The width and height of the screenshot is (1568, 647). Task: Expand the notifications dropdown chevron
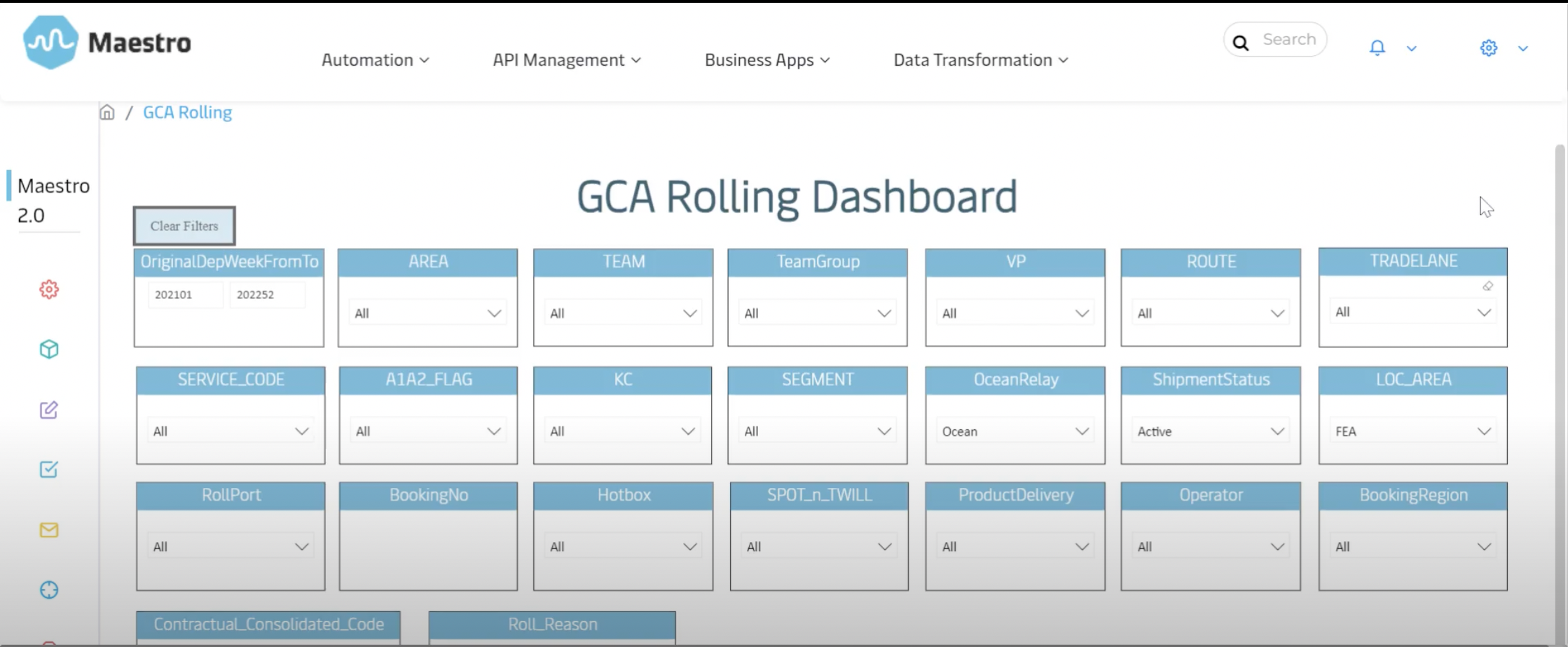[x=1412, y=48]
